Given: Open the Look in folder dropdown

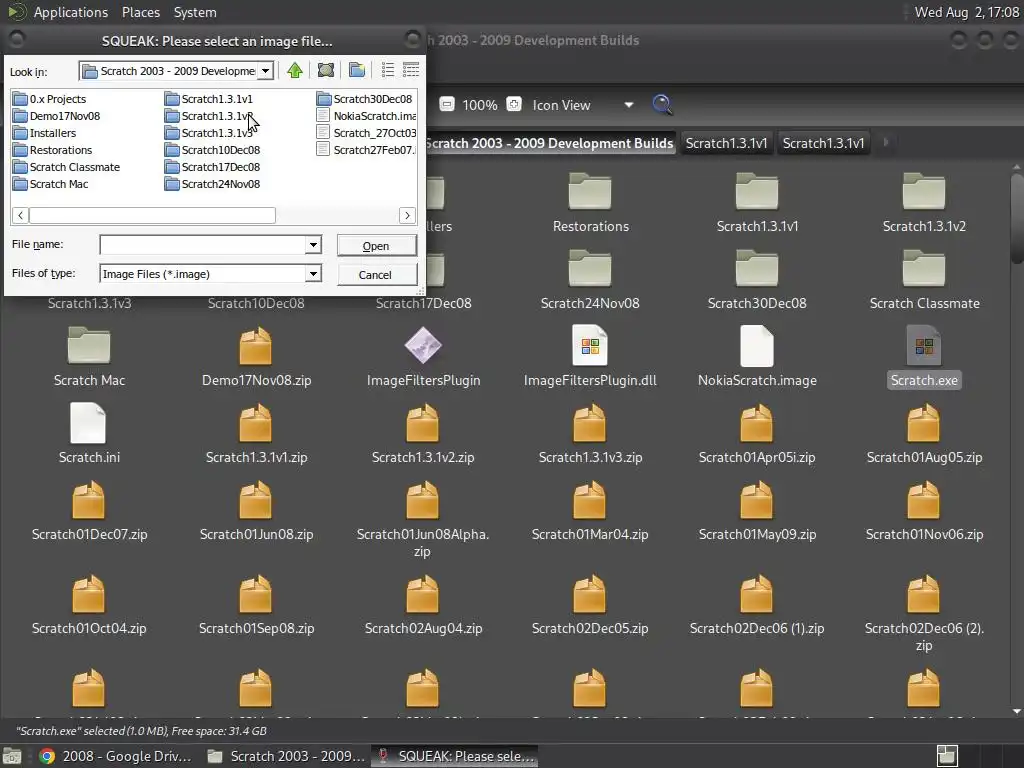Looking at the screenshot, I should pyautogui.click(x=265, y=71).
